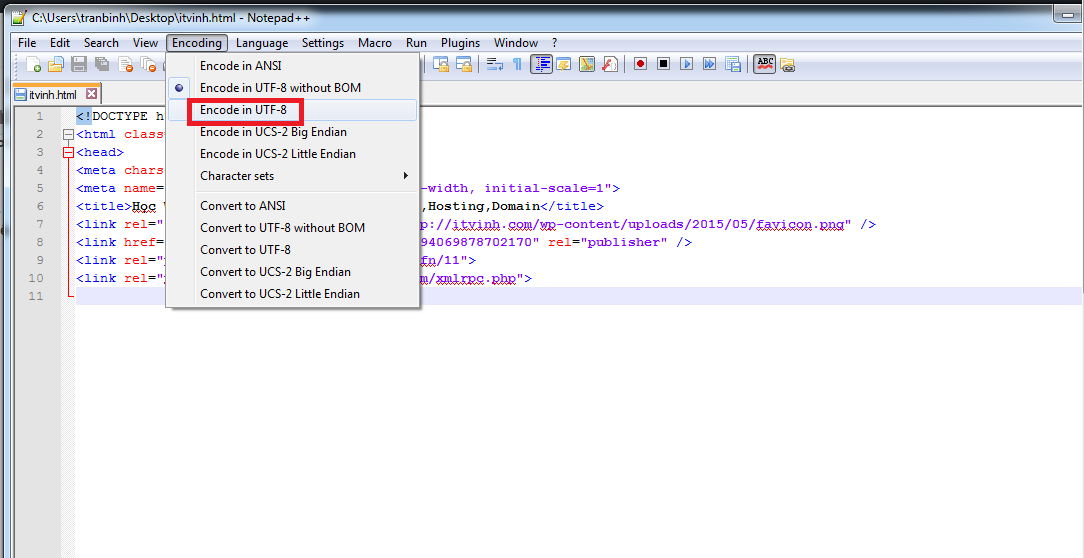The height and width of the screenshot is (558, 1084).
Task: Open the ? help menu
Action: click(x=554, y=43)
